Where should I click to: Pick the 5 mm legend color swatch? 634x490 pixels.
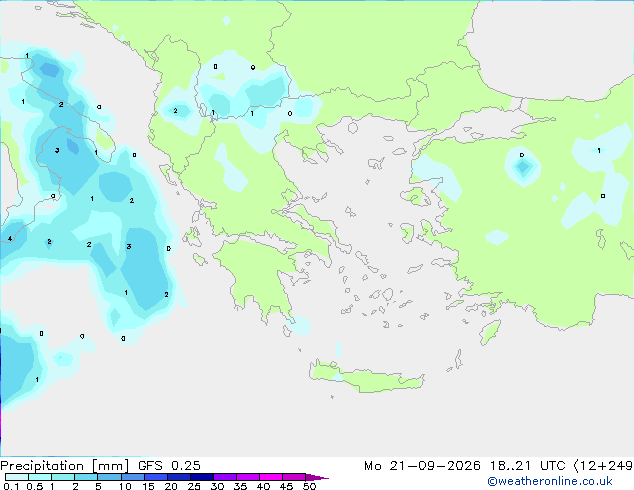coord(109,477)
